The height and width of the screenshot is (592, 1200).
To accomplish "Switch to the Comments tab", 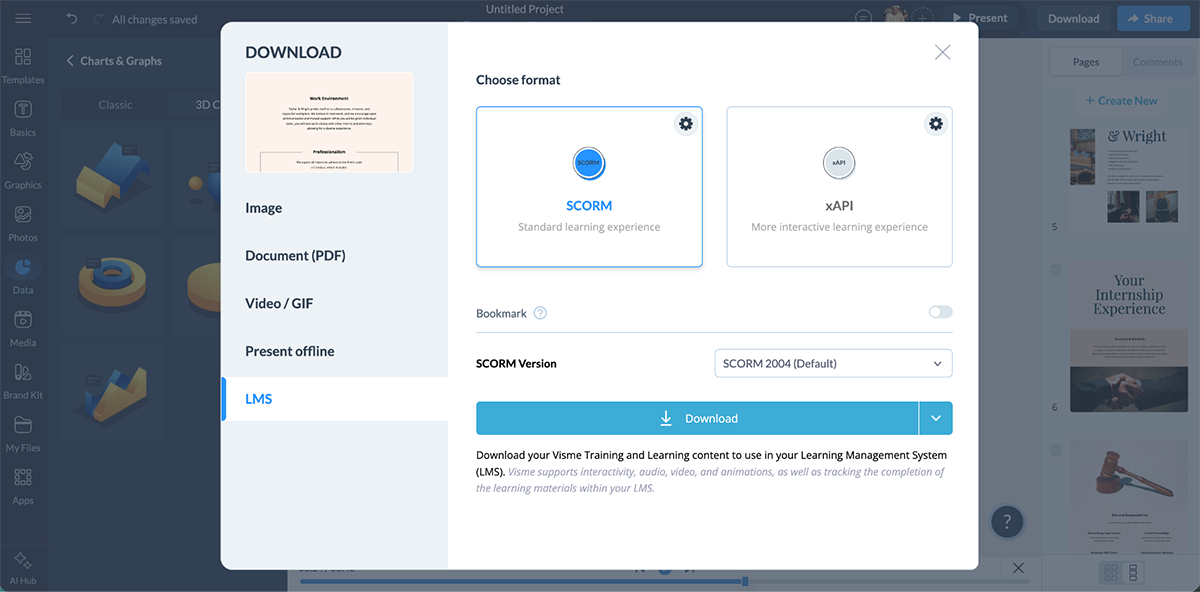I will click(1157, 61).
